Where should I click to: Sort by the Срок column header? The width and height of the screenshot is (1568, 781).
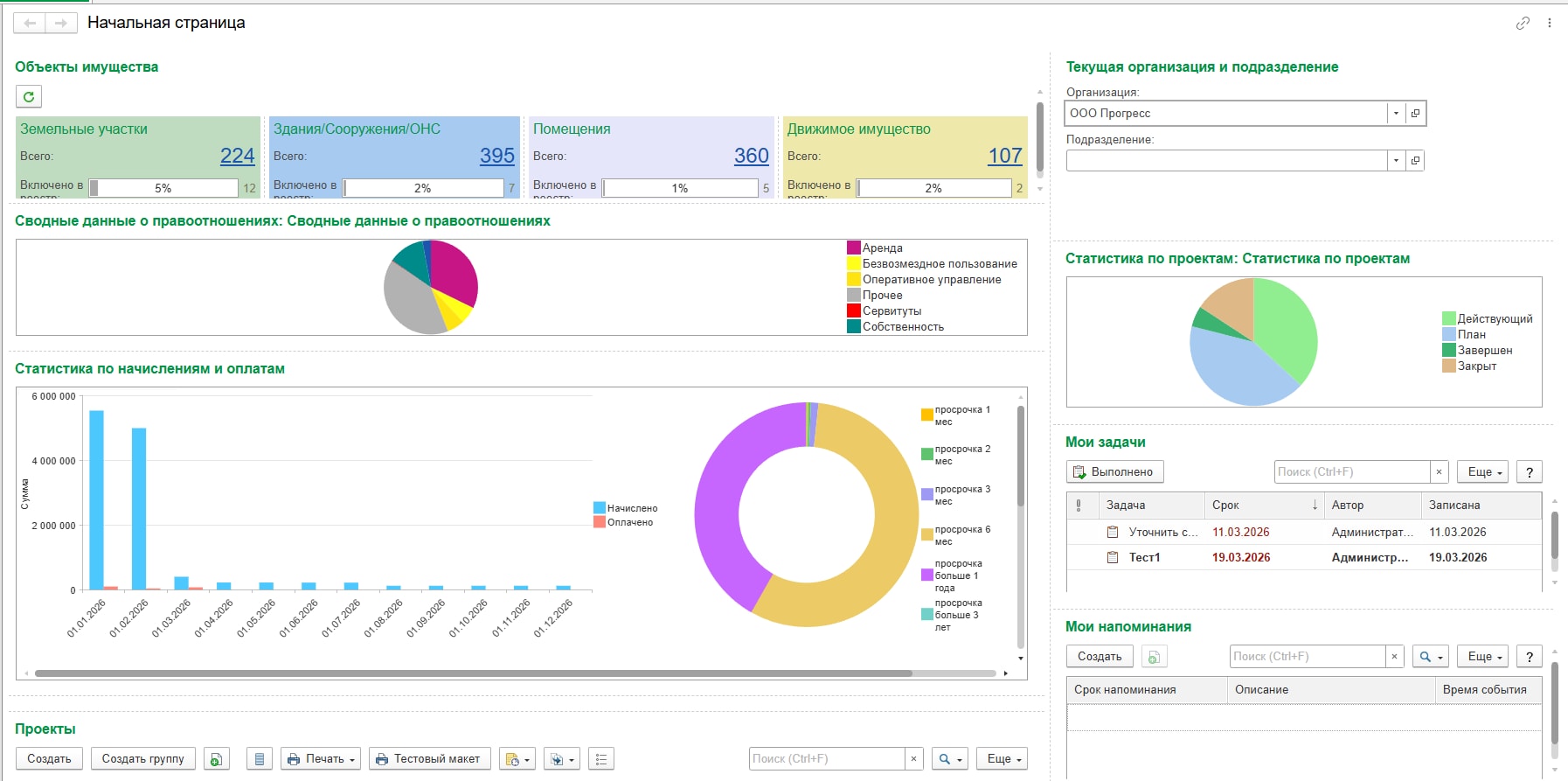(1263, 506)
